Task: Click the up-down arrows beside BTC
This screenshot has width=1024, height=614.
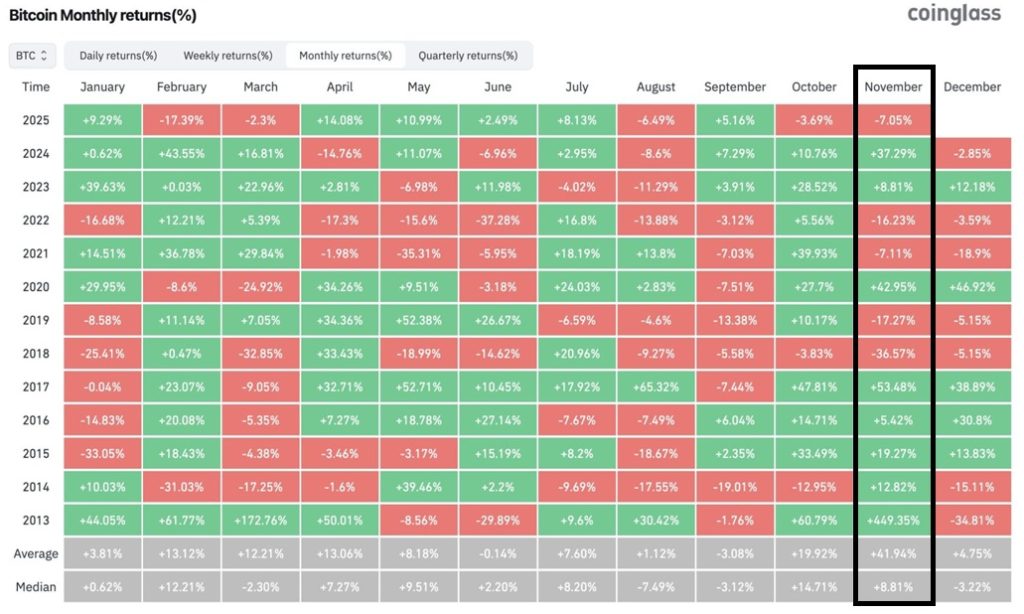Action: [45, 56]
